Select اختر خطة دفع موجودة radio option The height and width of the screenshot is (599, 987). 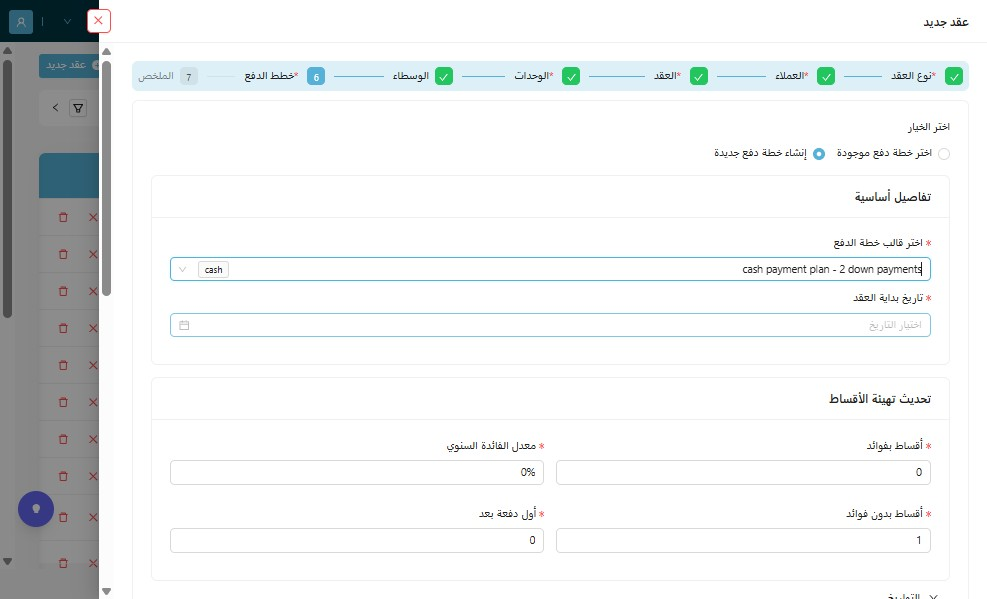944,154
